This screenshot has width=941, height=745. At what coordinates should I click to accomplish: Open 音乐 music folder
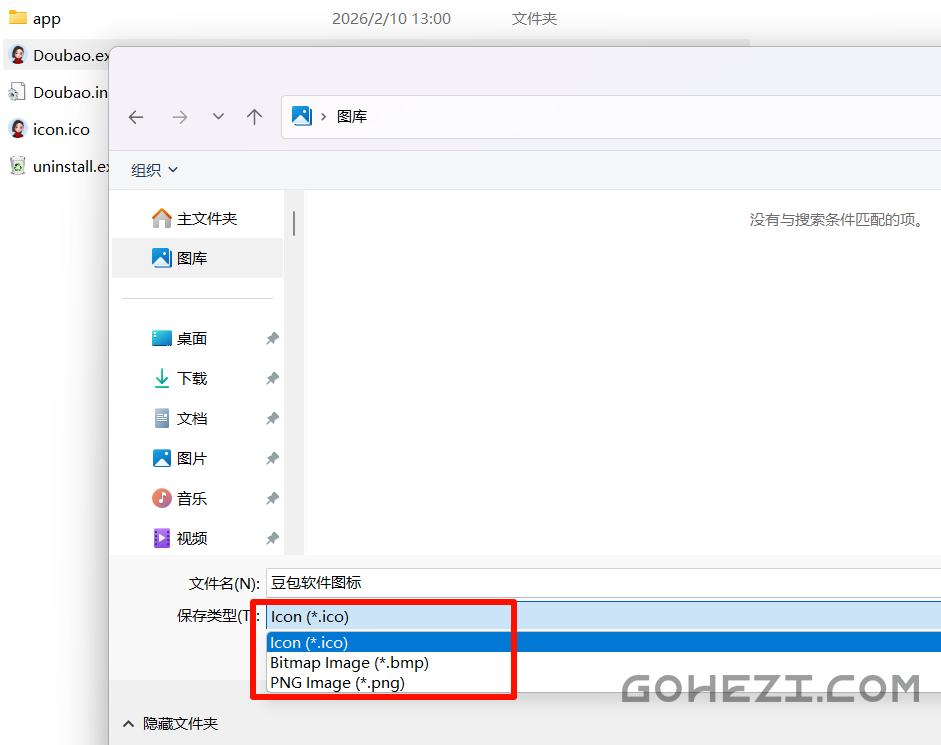tap(191, 498)
